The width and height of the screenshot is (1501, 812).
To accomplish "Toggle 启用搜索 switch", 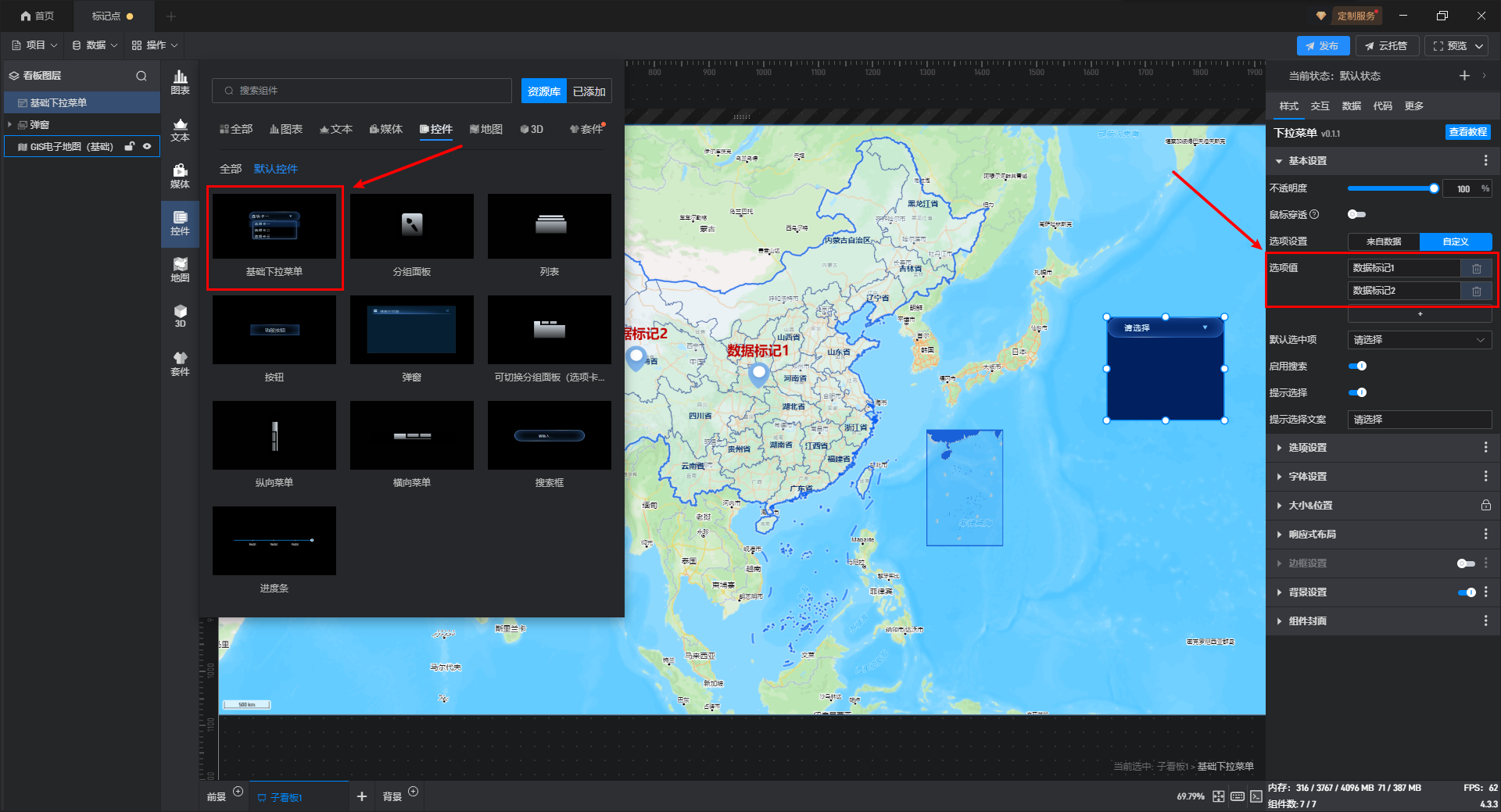I will (x=1357, y=366).
